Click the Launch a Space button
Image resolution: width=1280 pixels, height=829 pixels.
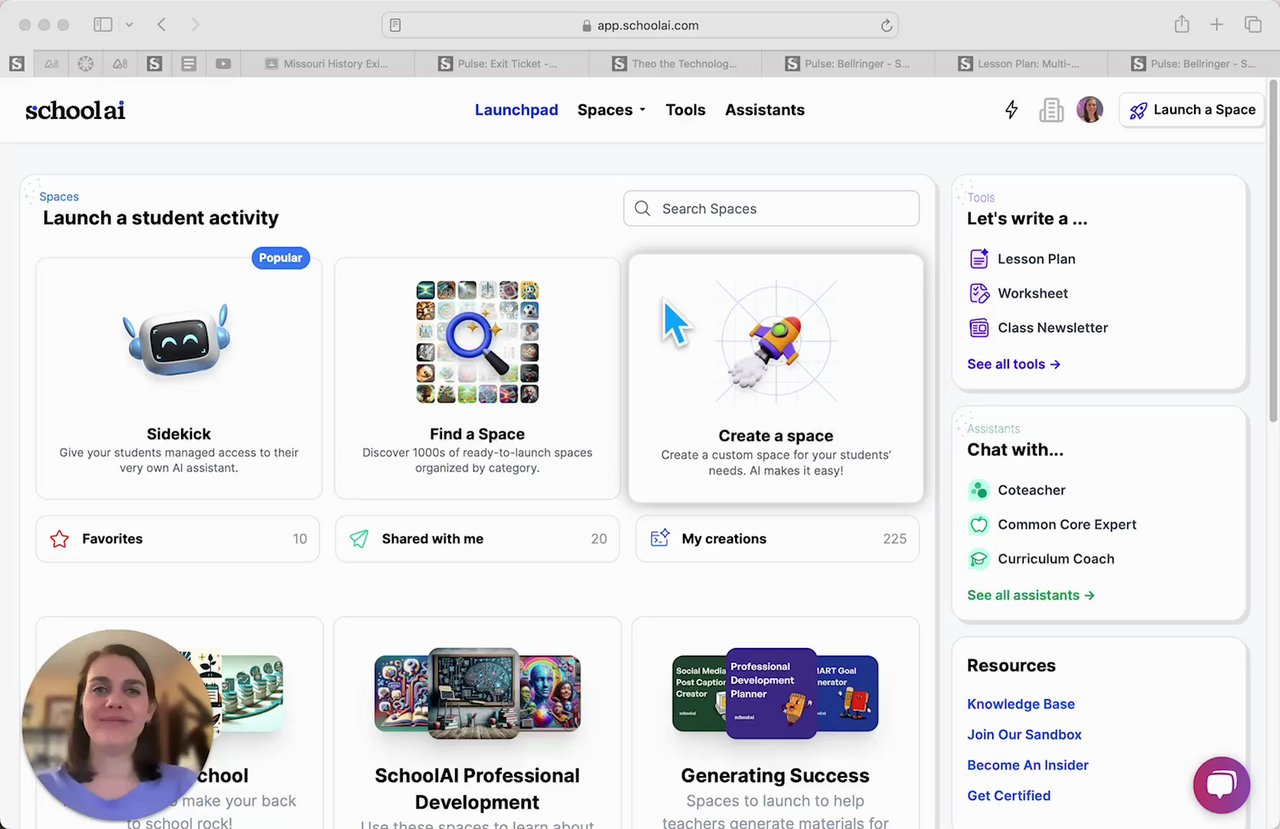point(1192,110)
